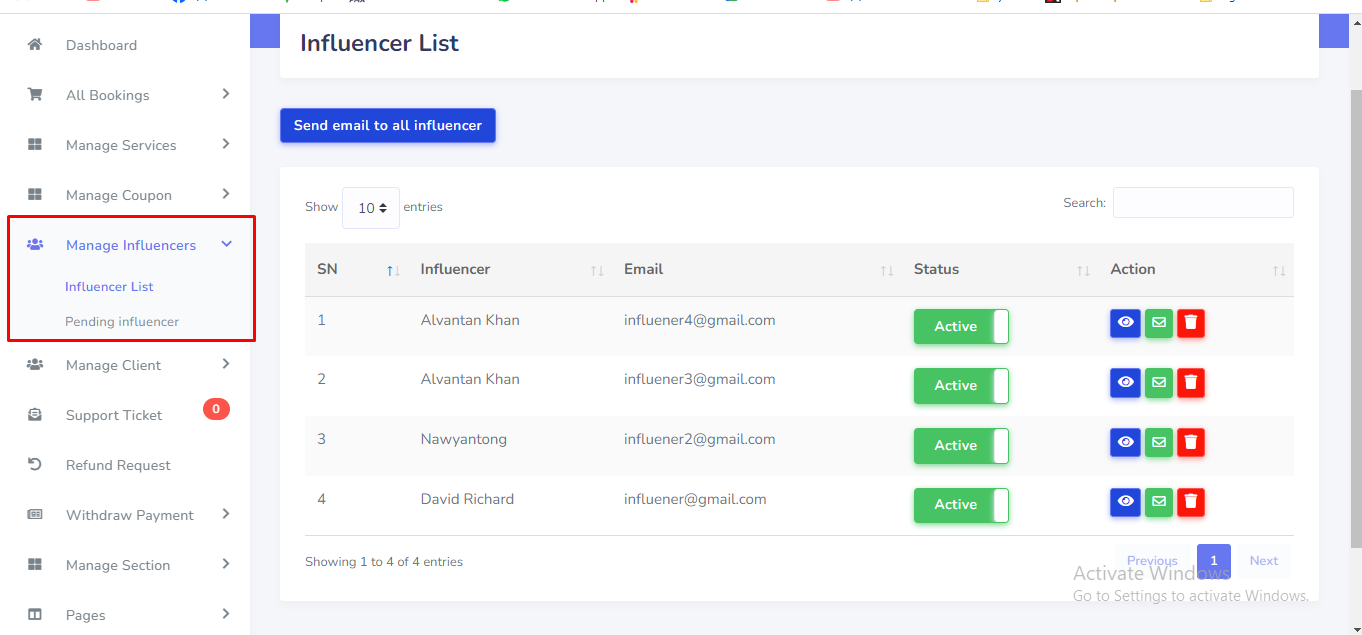
Task: Disable Active status for David Richard
Action: pos(960,505)
